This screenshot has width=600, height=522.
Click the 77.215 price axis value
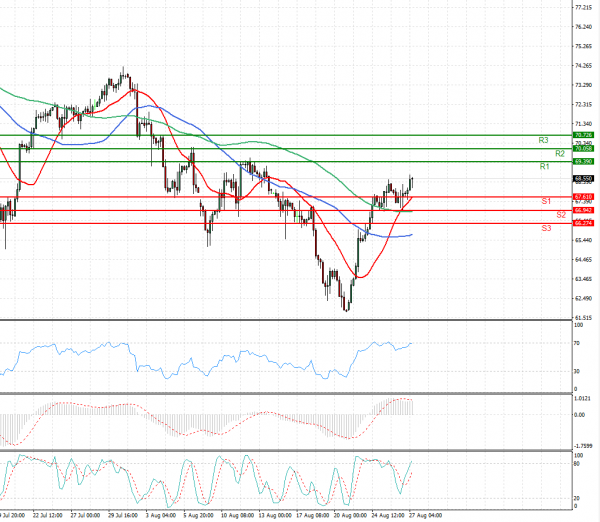(x=584, y=8)
